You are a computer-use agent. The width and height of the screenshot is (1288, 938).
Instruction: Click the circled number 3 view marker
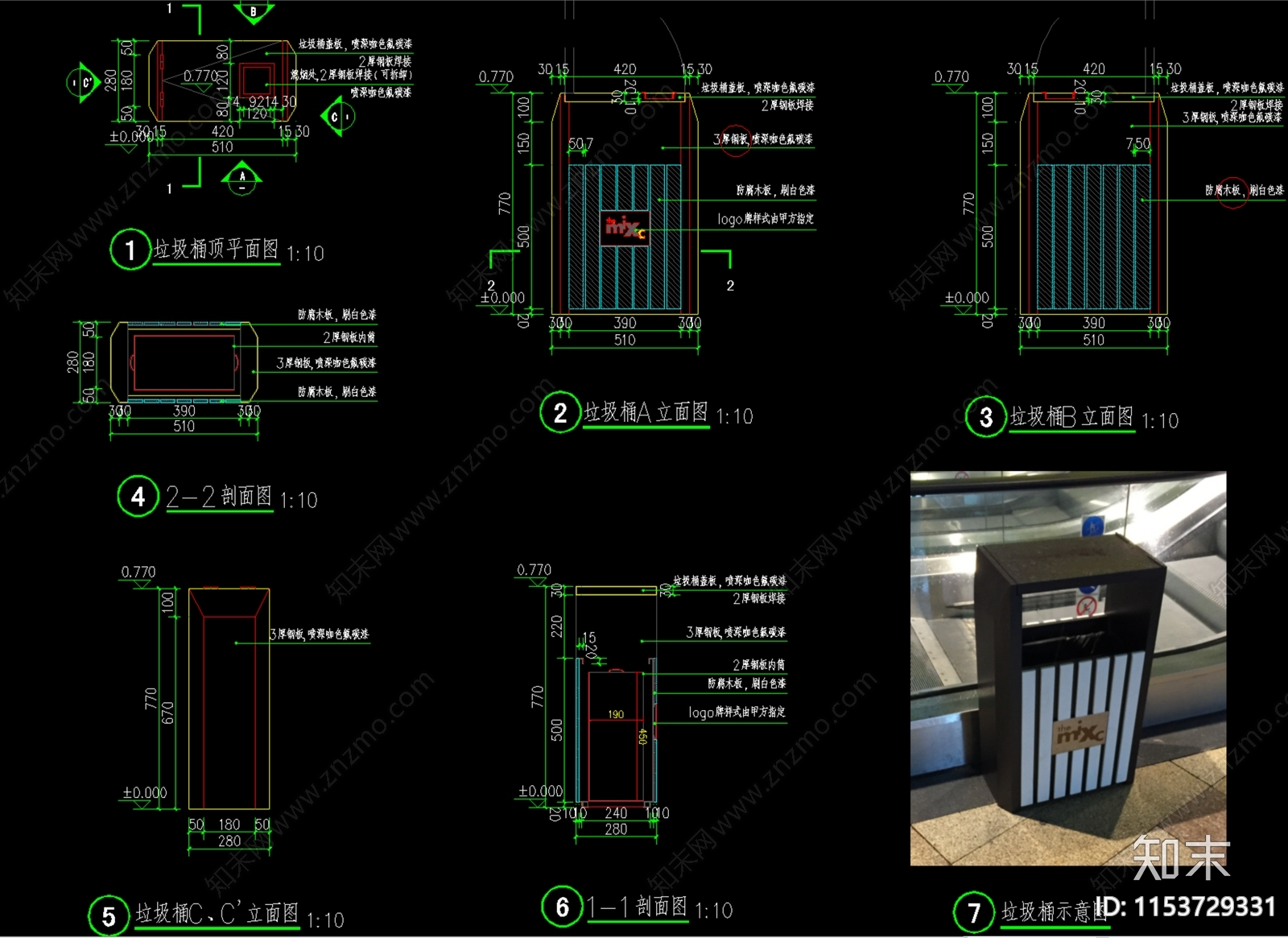coord(986,417)
